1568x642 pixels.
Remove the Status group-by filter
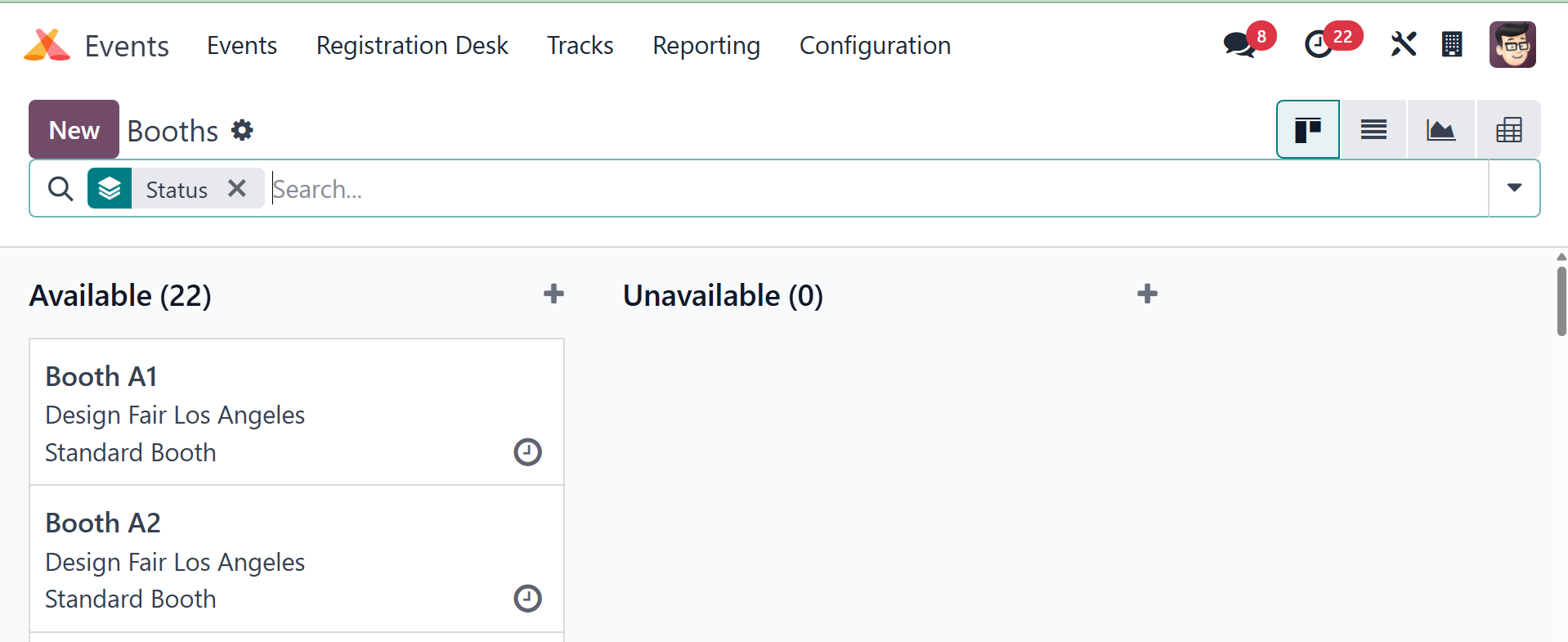click(x=237, y=189)
